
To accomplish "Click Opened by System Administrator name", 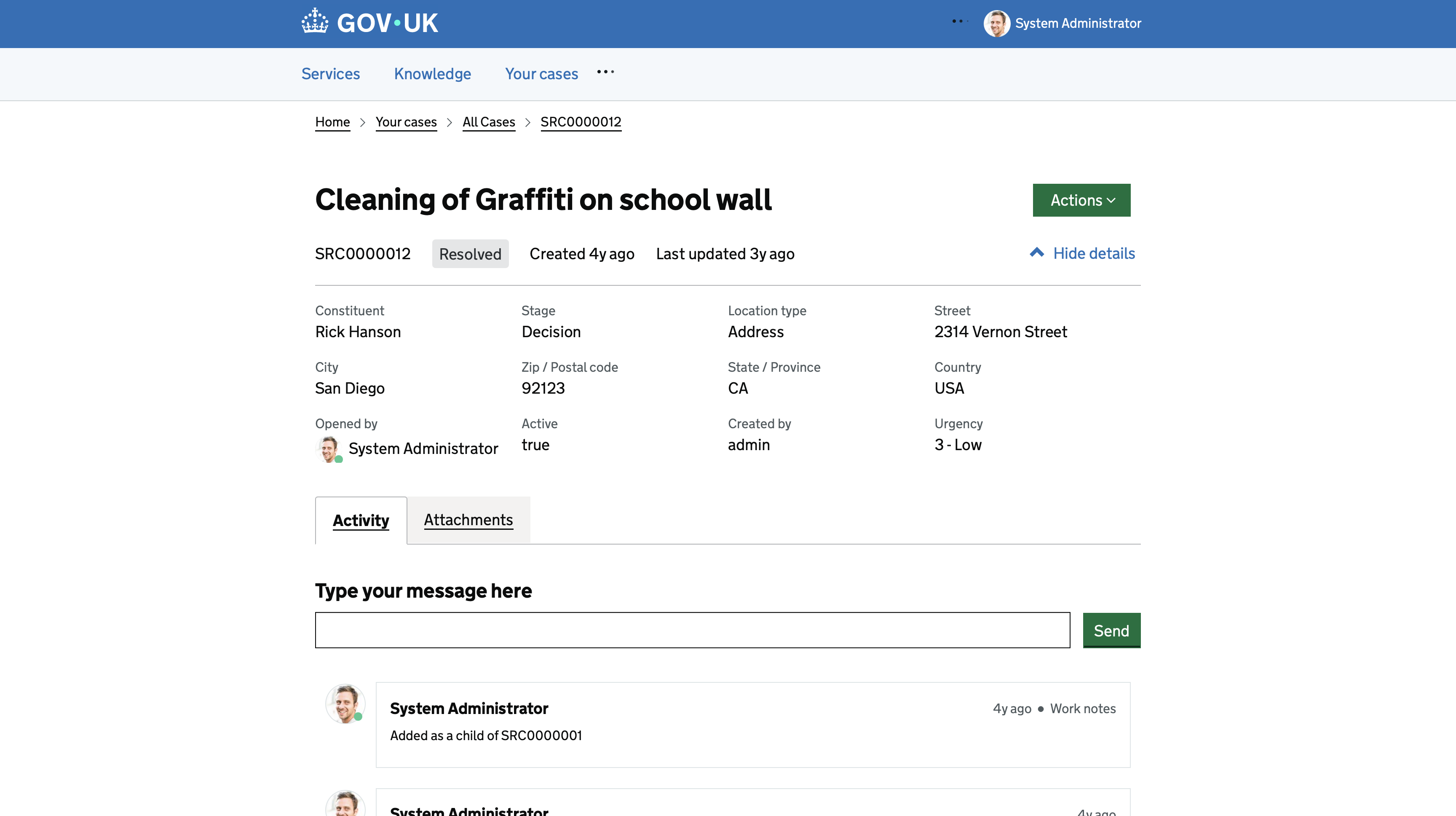I will tap(423, 449).
